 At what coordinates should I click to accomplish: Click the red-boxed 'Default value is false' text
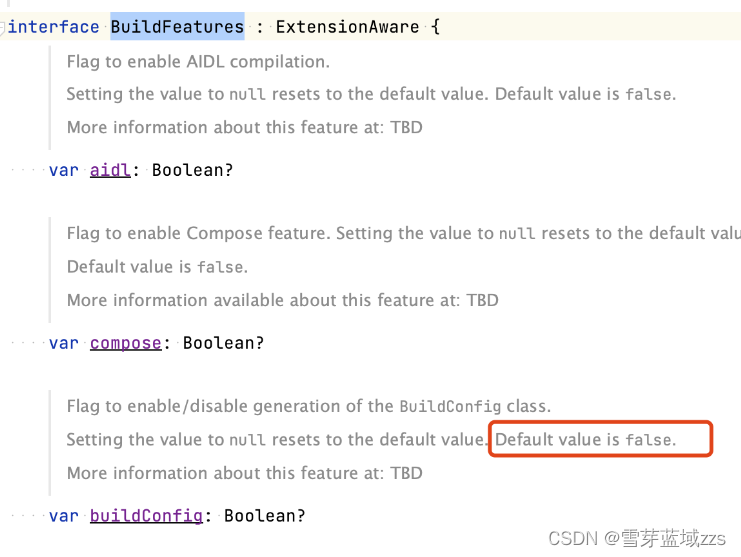point(585,440)
